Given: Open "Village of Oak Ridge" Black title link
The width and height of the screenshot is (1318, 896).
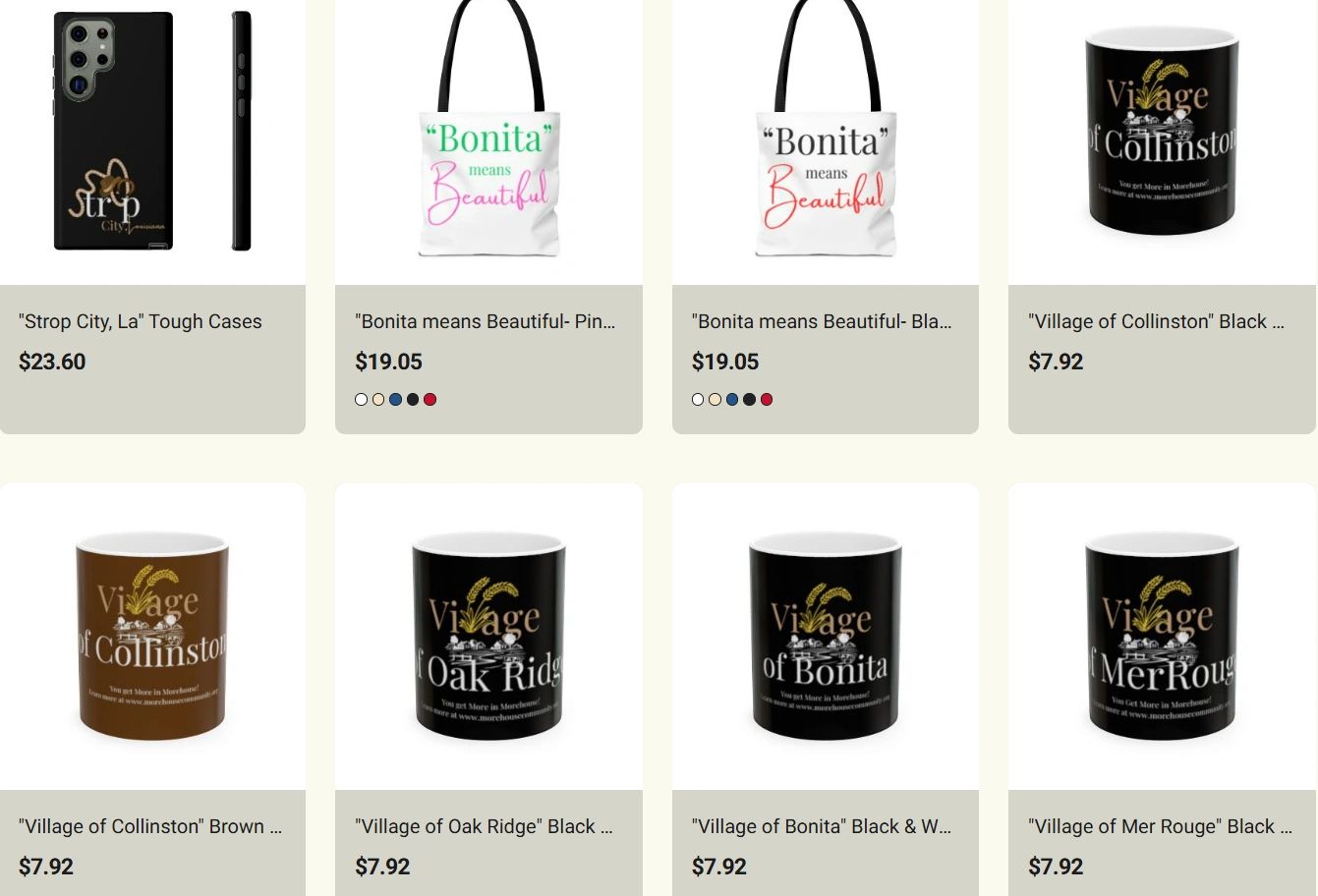Looking at the screenshot, I should 484,826.
